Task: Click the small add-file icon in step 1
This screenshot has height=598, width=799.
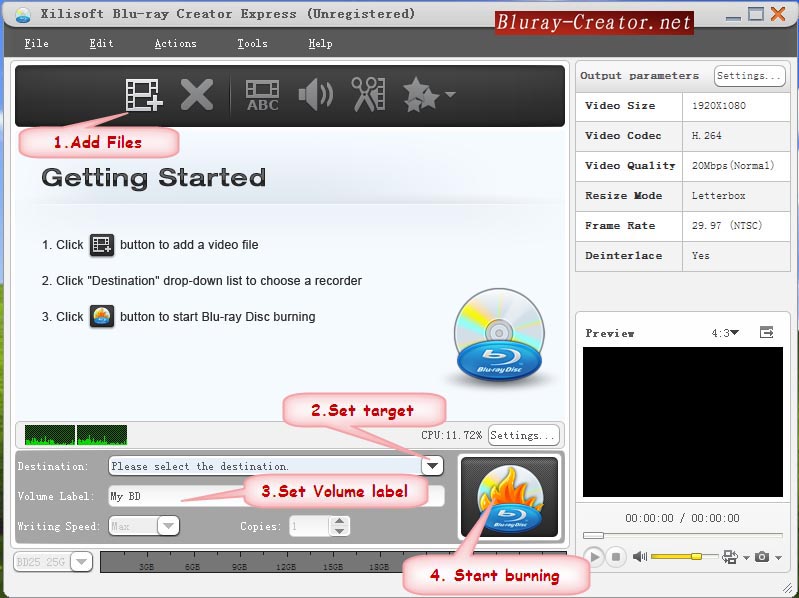Action: coord(102,245)
